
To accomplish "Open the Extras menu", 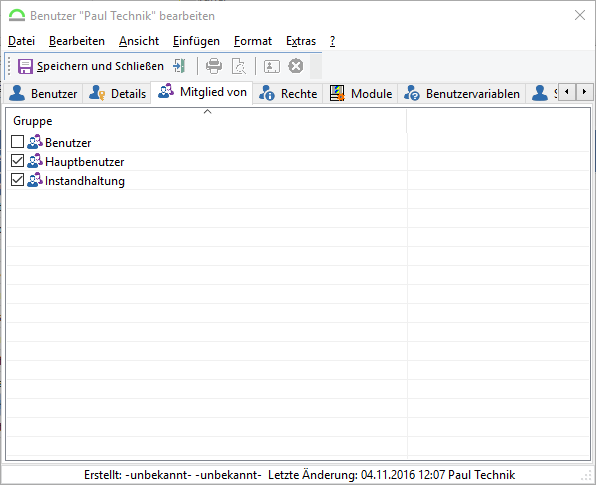I will pos(301,41).
